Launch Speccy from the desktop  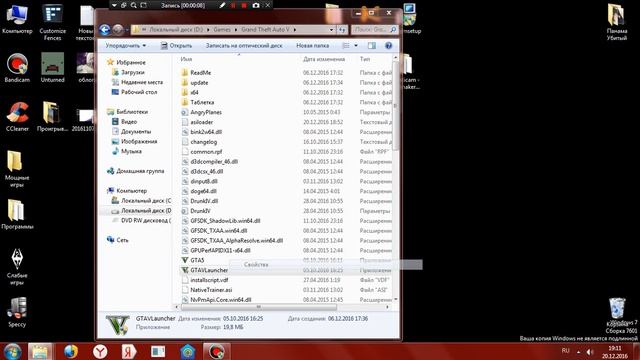point(17,313)
